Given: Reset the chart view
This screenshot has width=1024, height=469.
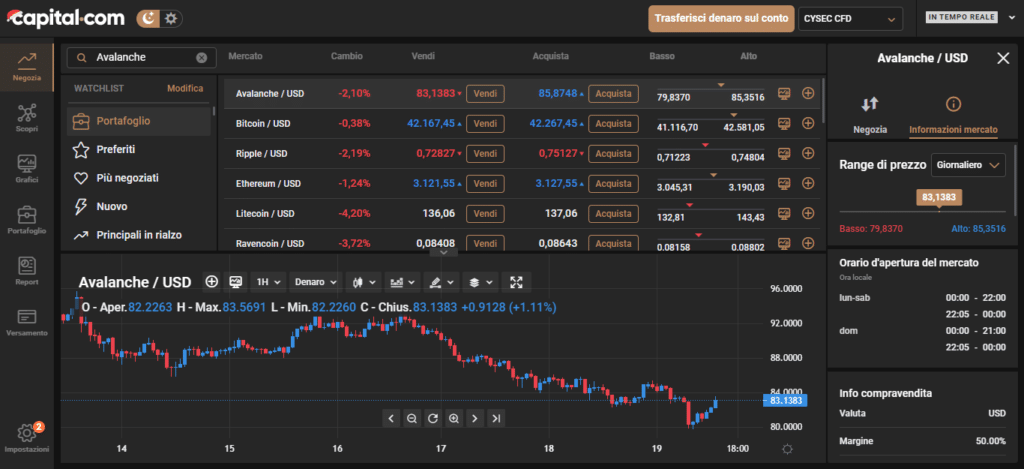Looking at the screenshot, I should coord(432,418).
